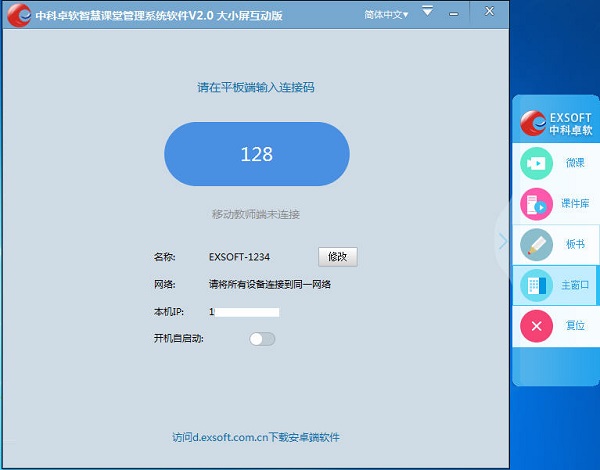The image size is (600, 470).
Task: Click the 名称: label
Action: (x=165, y=256)
